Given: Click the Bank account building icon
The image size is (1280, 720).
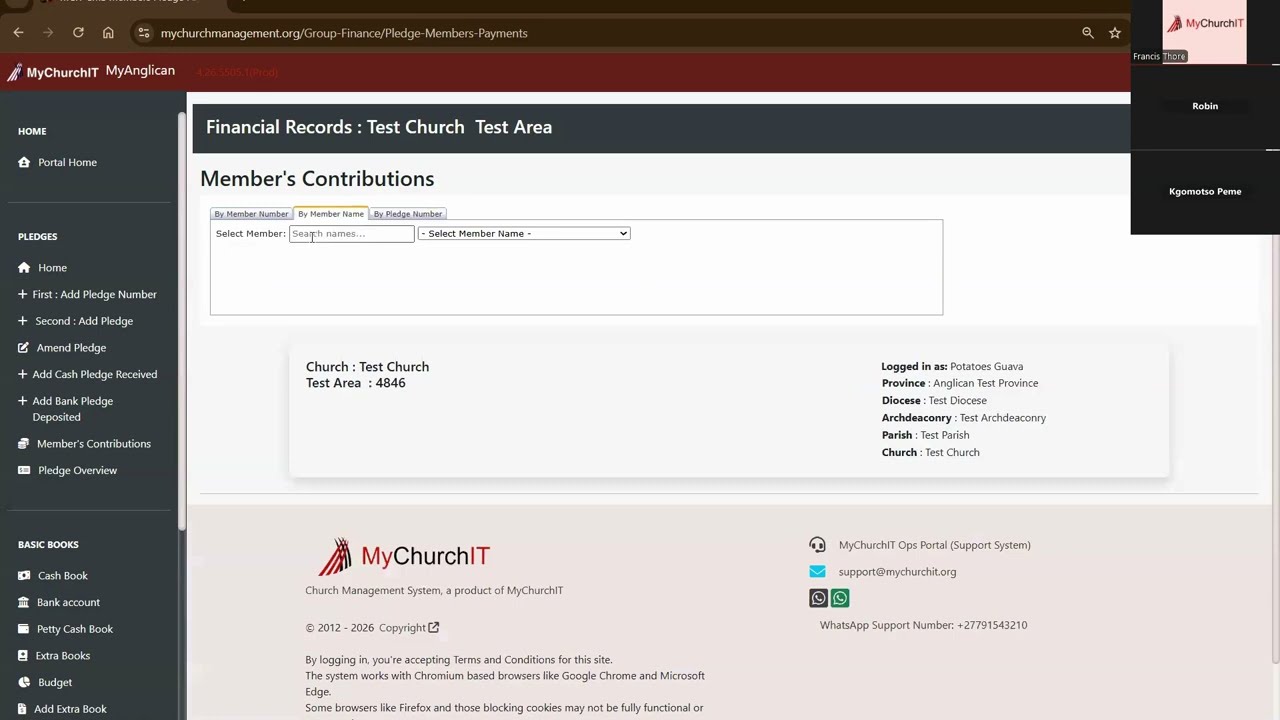Looking at the screenshot, I should coord(24,602).
